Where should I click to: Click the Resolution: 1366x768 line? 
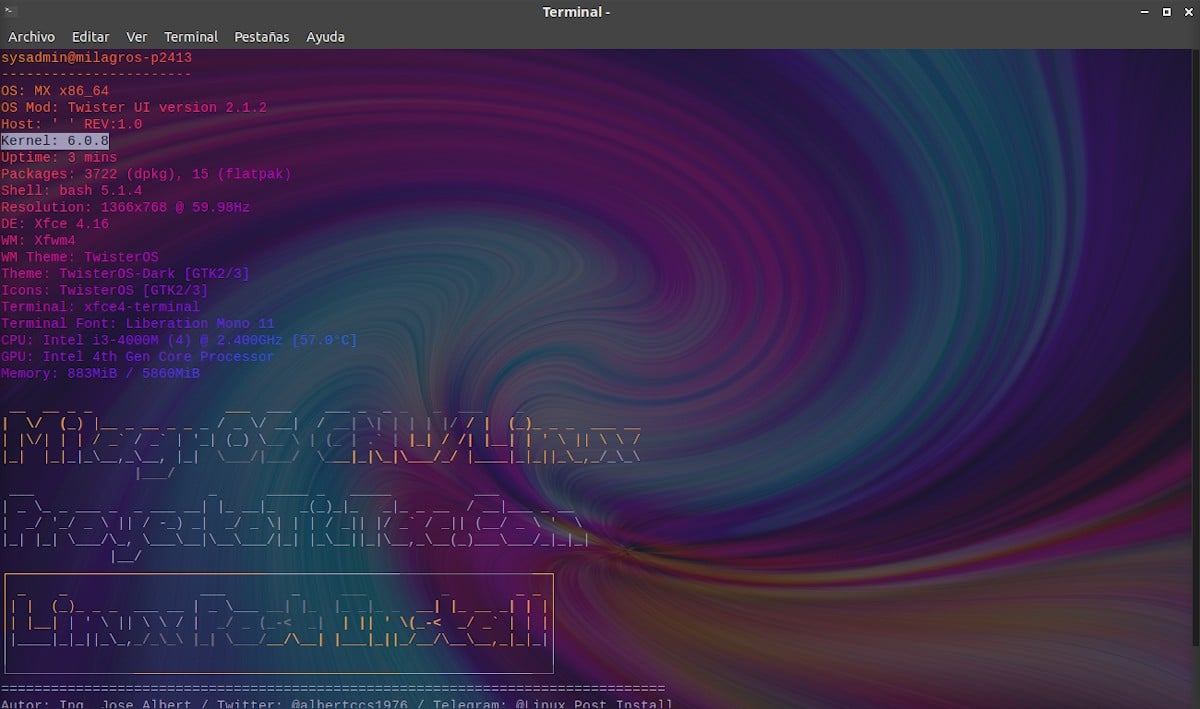tap(125, 207)
